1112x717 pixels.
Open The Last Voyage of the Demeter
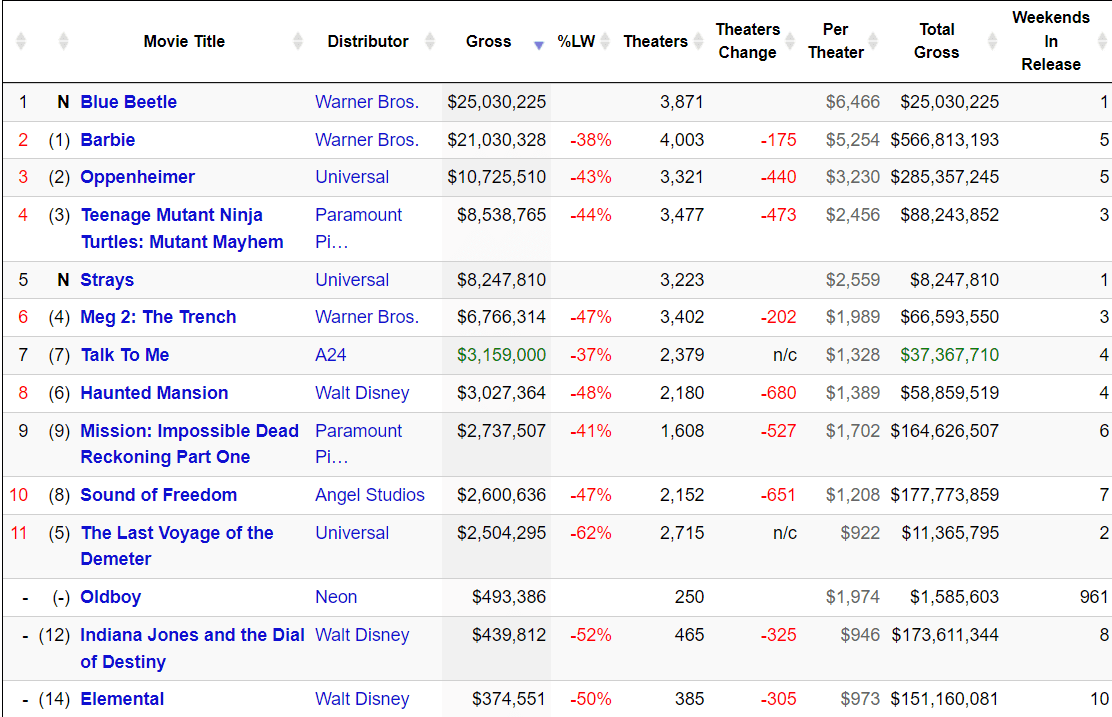[177, 546]
